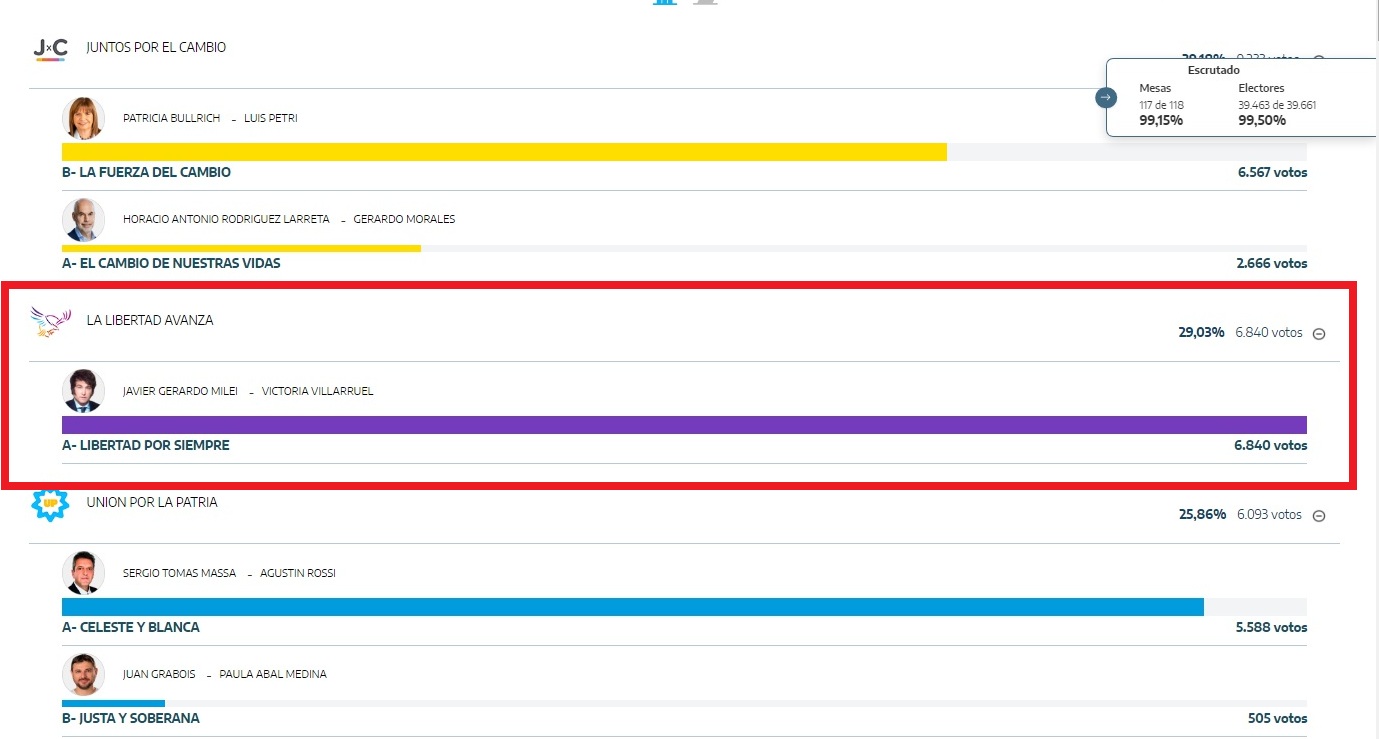Click Bullrich's yellow vote bar

(504, 152)
